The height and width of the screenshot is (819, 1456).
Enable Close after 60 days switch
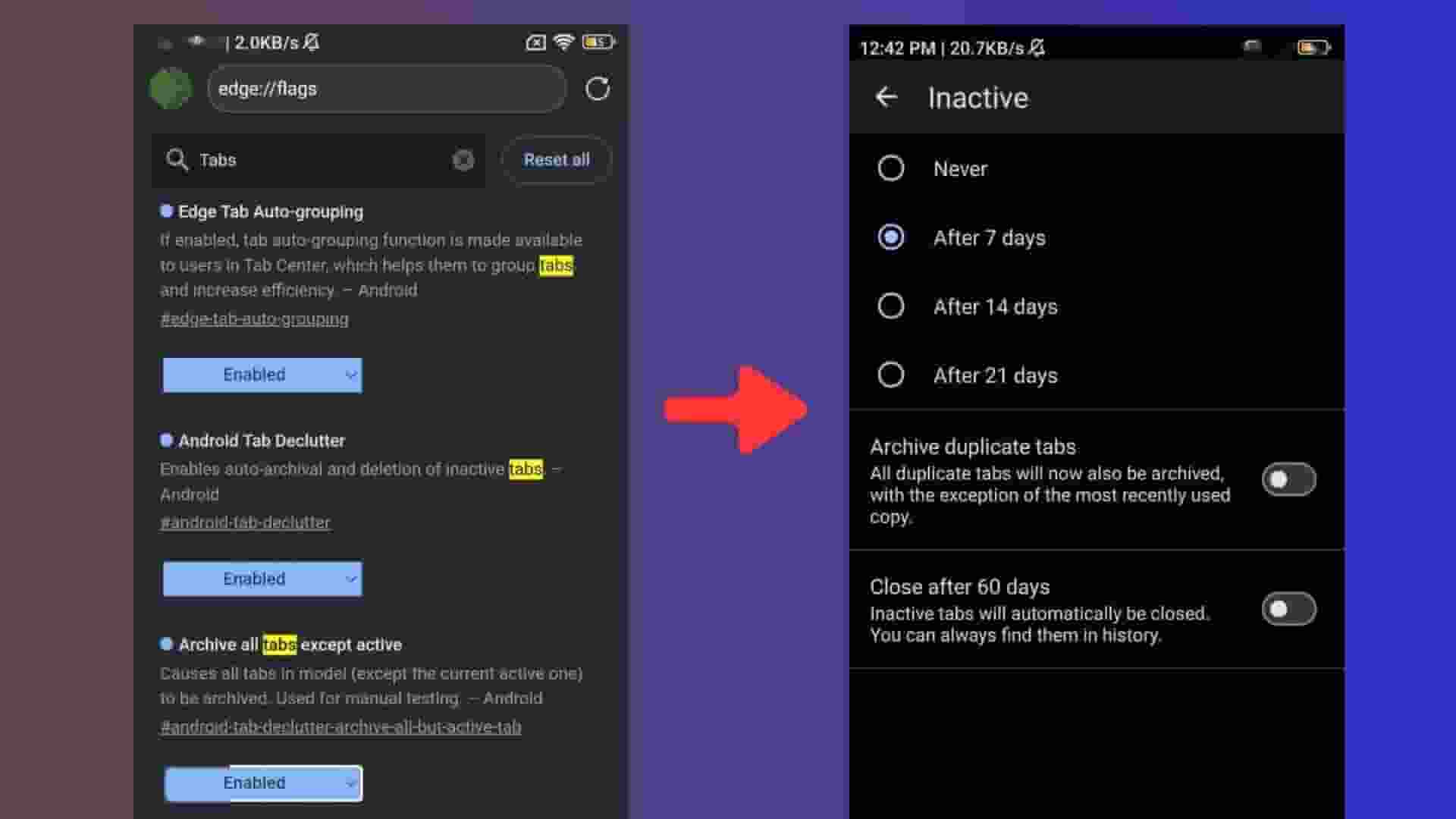click(x=1288, y=609)
